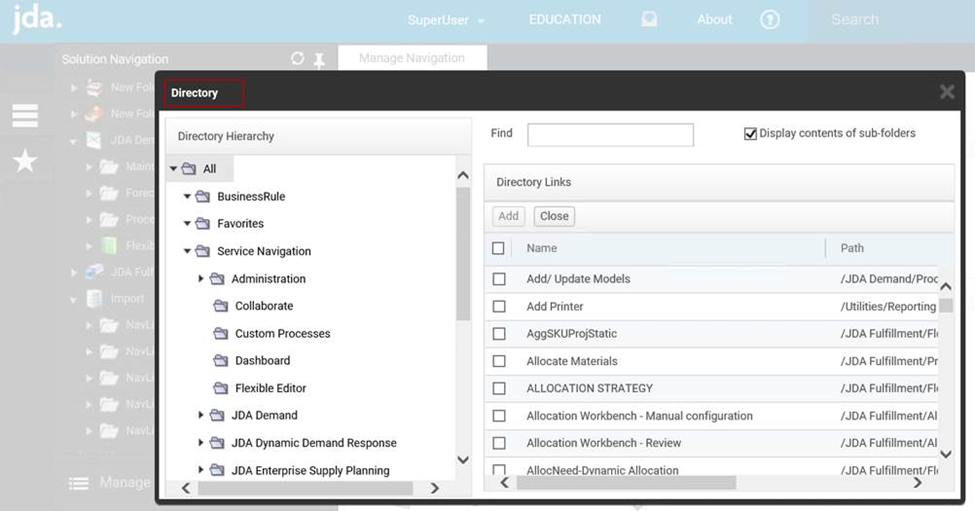The height and width of the screenshot is (511, 975).
Task: Click JDA Demand folder icon
Action: [217, 415]
